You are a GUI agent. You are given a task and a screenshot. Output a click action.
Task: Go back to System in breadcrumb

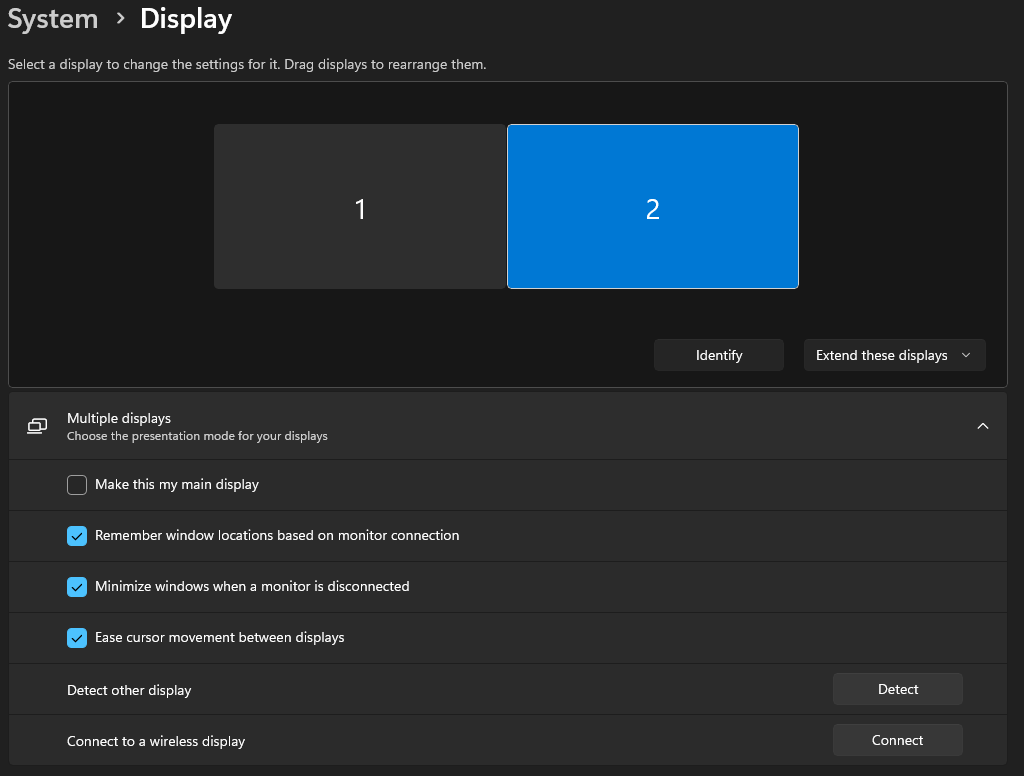(x=53, y=19)
